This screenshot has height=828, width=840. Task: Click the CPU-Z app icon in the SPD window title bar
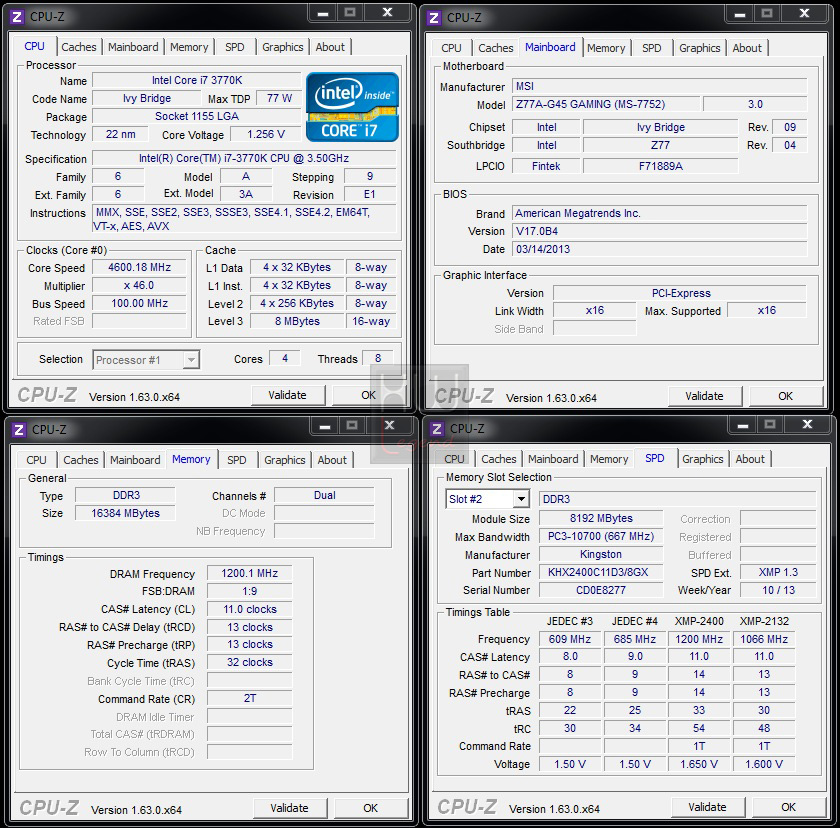pos(437,429)
